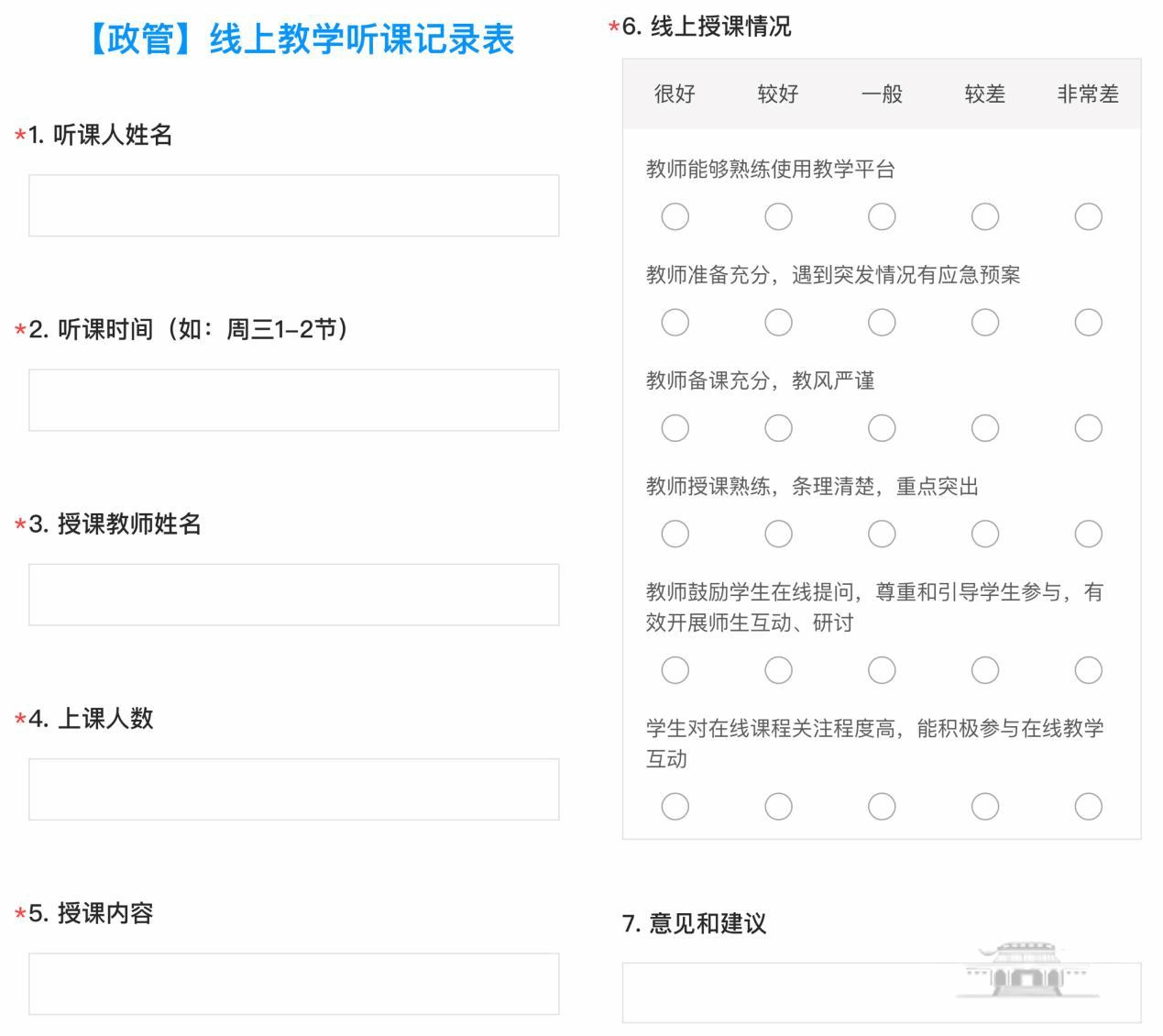Click the 听课人姓名 input field
This screenshot has height=1036, width=1163.
click(x=293, y=205)
